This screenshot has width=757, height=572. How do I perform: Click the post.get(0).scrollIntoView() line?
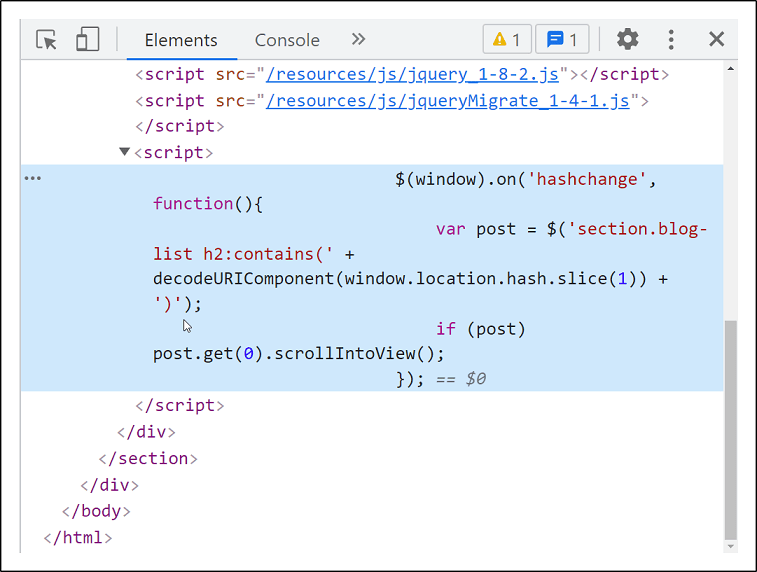click(298, 354)
